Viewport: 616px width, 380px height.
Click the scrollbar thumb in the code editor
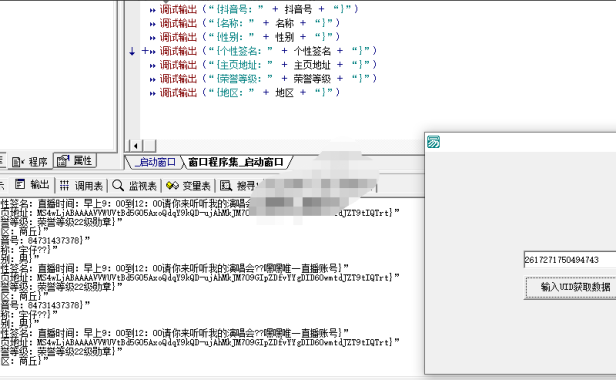tap(149, 146)
